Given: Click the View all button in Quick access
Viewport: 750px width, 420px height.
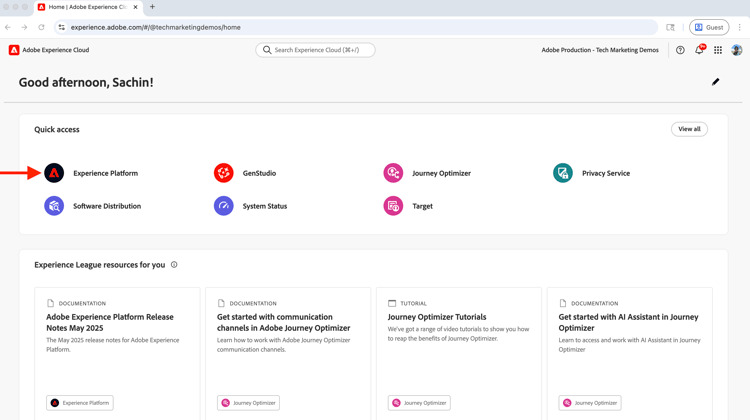Looking at the screenshot, I should [x=689, y=129].
